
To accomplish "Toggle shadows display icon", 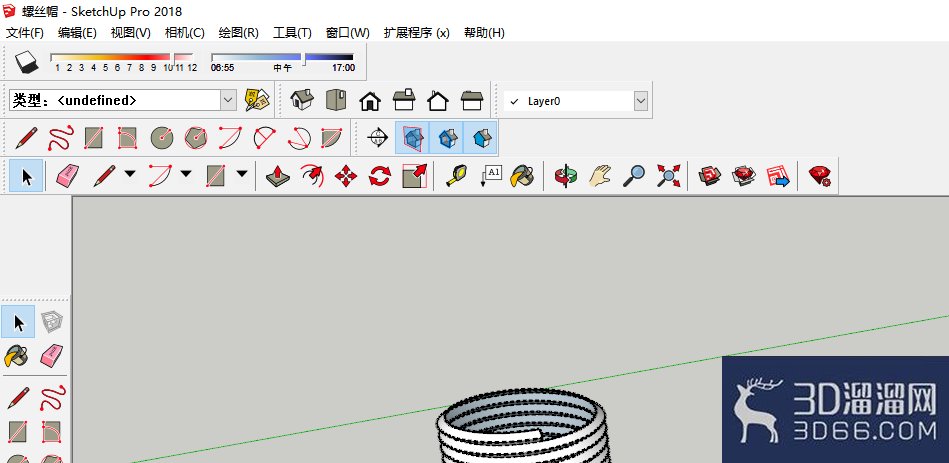I will point(26,61).
